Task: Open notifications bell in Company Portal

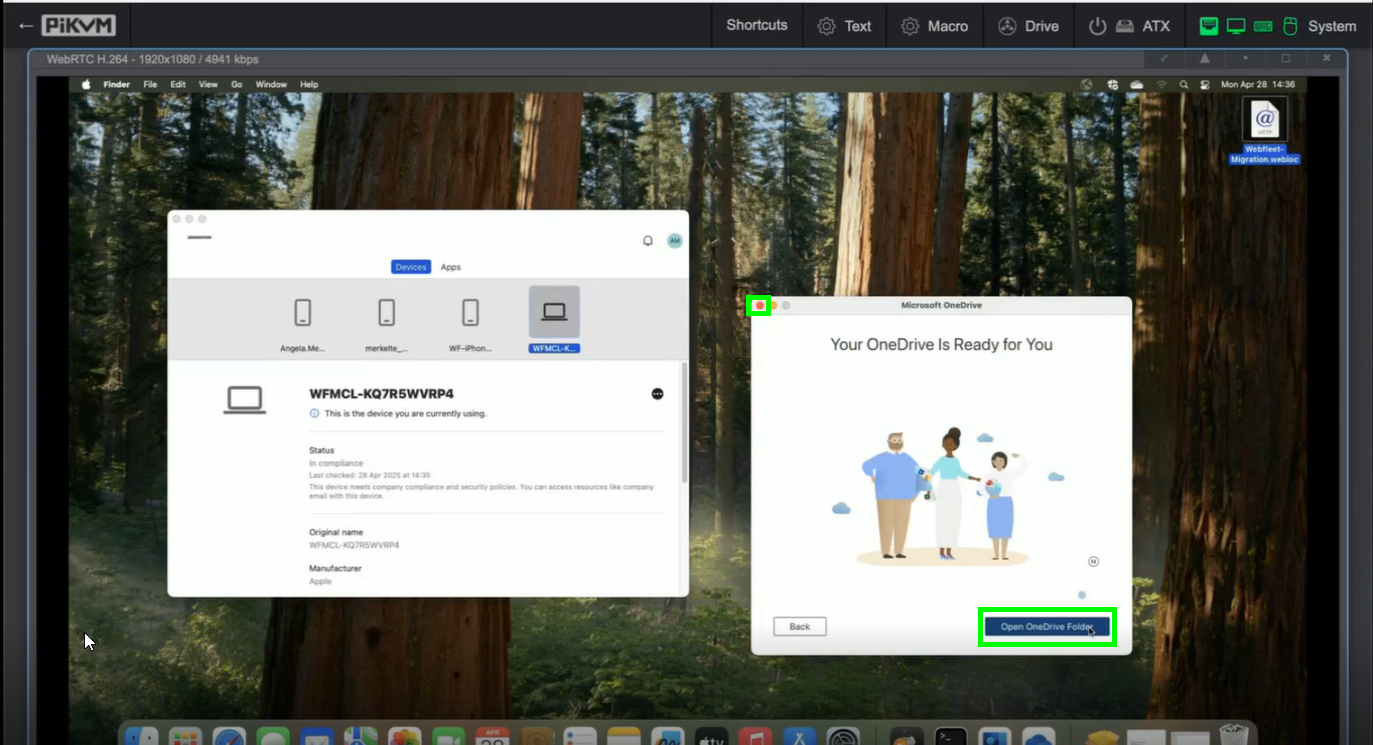Action: [x=648, y=241]
